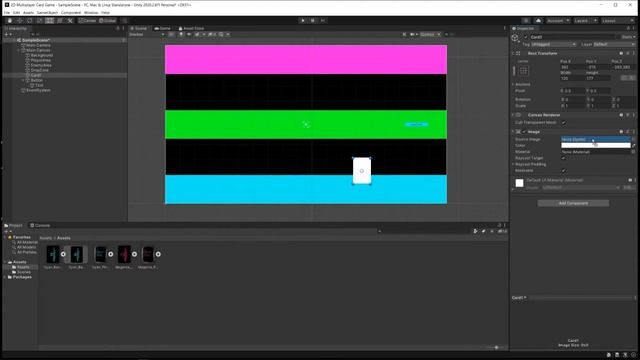640x360 pixels.
Task: Click the Pos X field
Action: pyautogui.click(x=572, y=67)
